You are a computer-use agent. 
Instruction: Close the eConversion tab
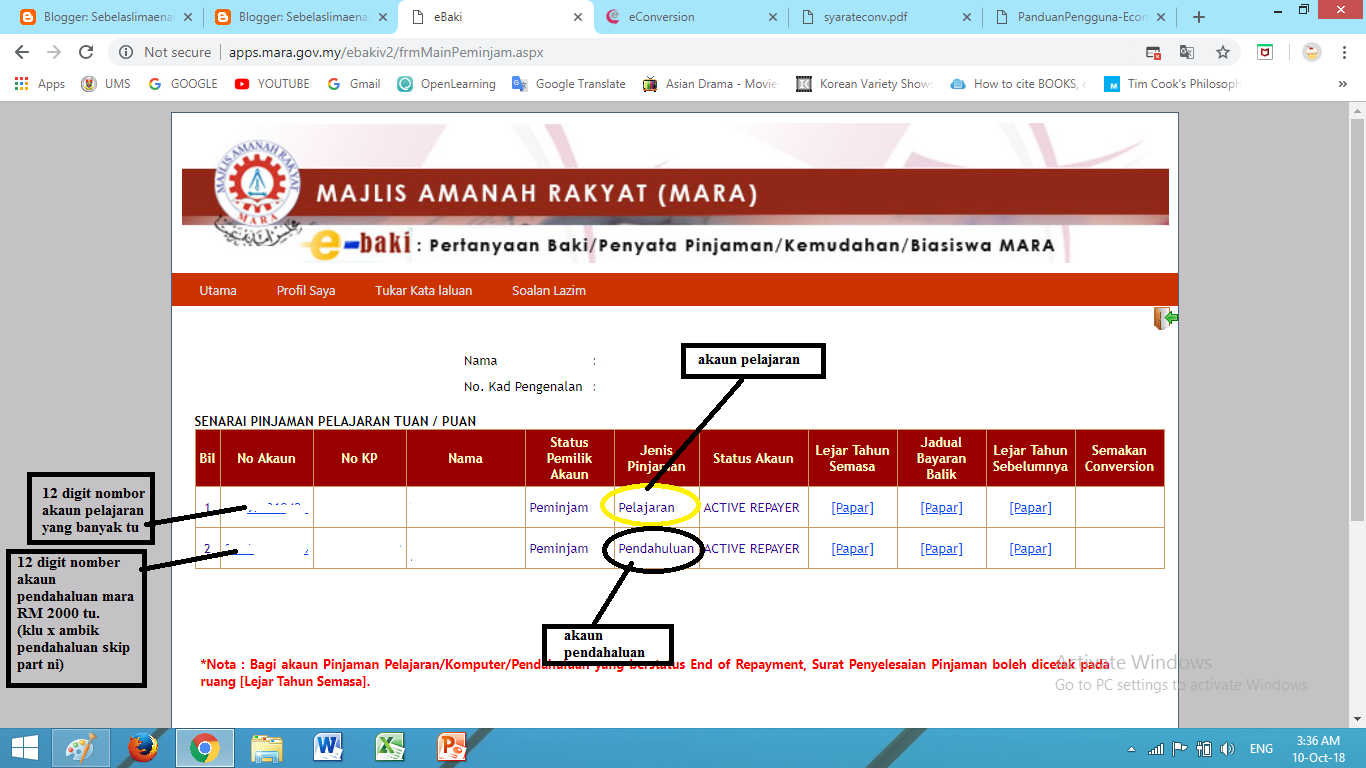click(772, 17)
